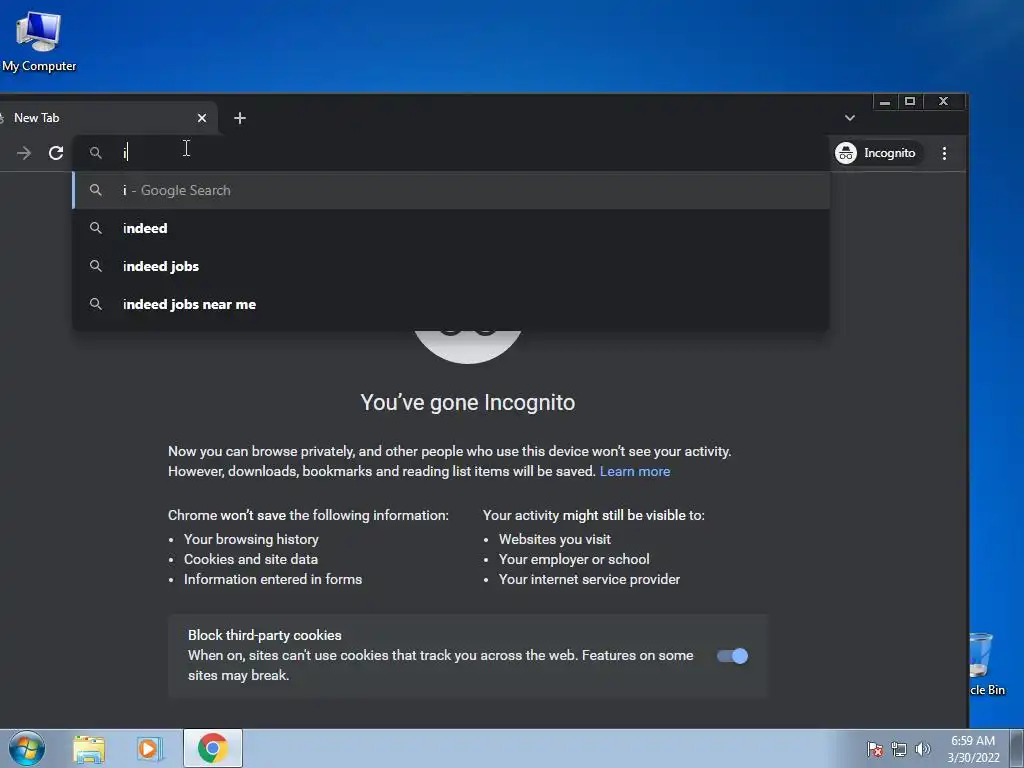Reload the page with refresh icon
Viewport: 1024px width, 768px height.
point(56,153)
